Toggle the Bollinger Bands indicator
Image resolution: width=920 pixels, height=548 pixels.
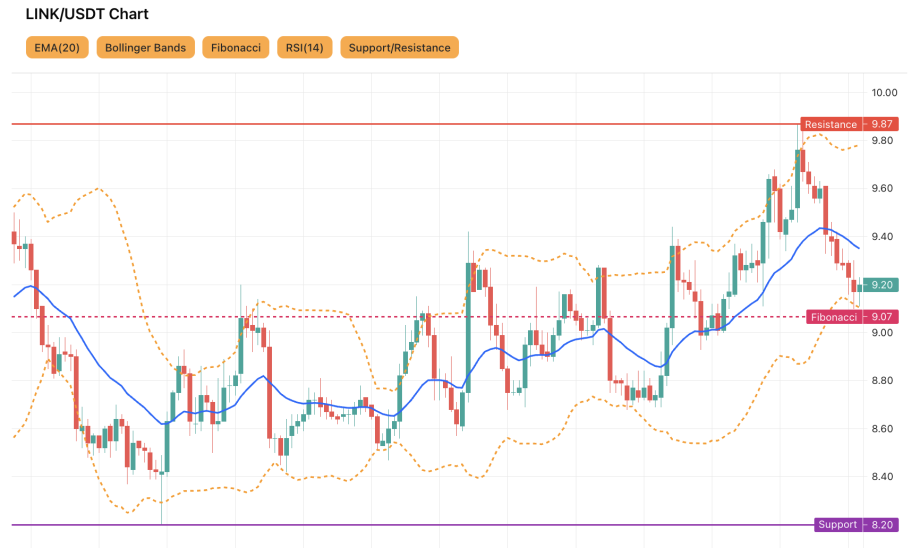[145, 47]
